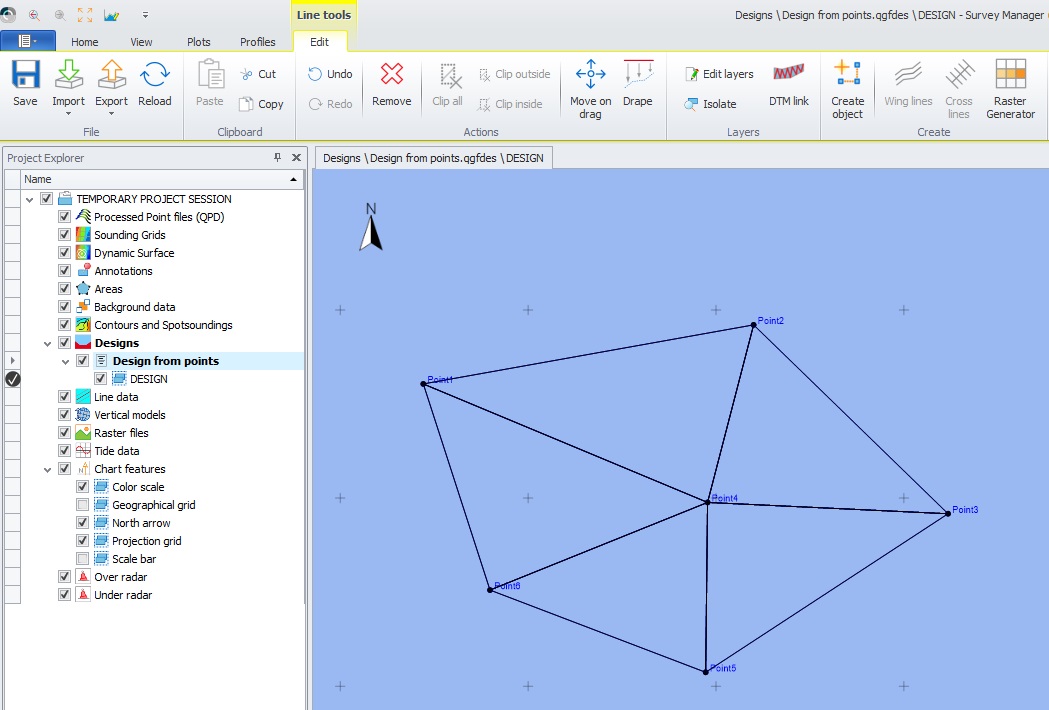Uncheck the North arrow checkbox
This screenshot has height=710, width=1049.
(x=83, y=523)
